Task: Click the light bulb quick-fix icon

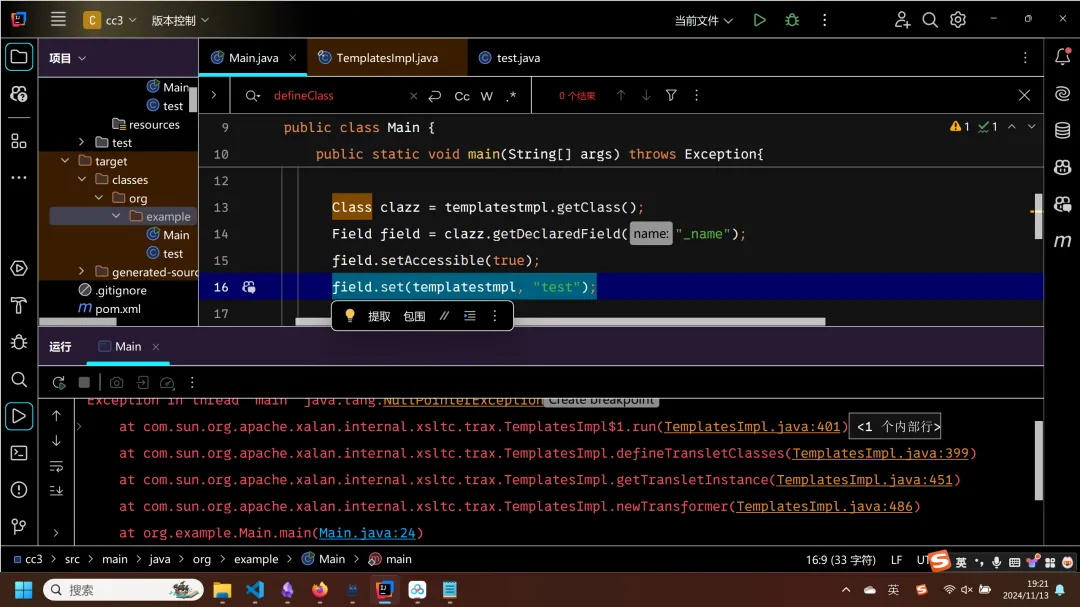Action: 350,316
